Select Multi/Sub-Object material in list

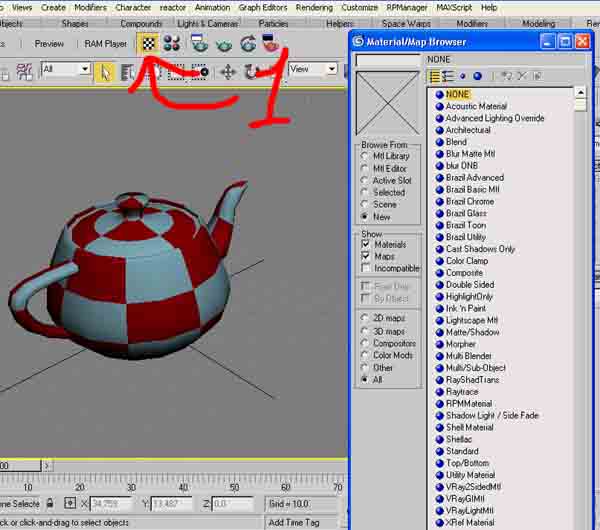coord(476,368)
